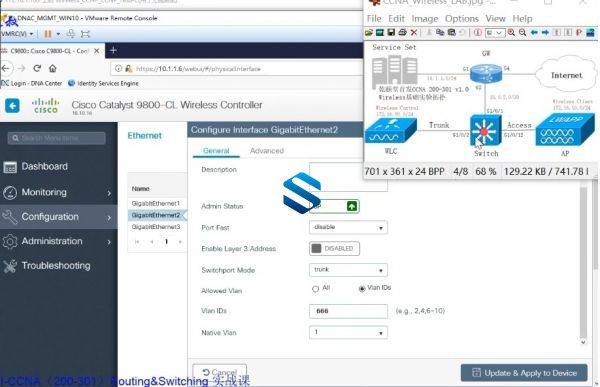Toggle the Admin Status UP switch
The width and height of the screenshot is (600, 387).
pyautogui.click(x=334, y=206)
